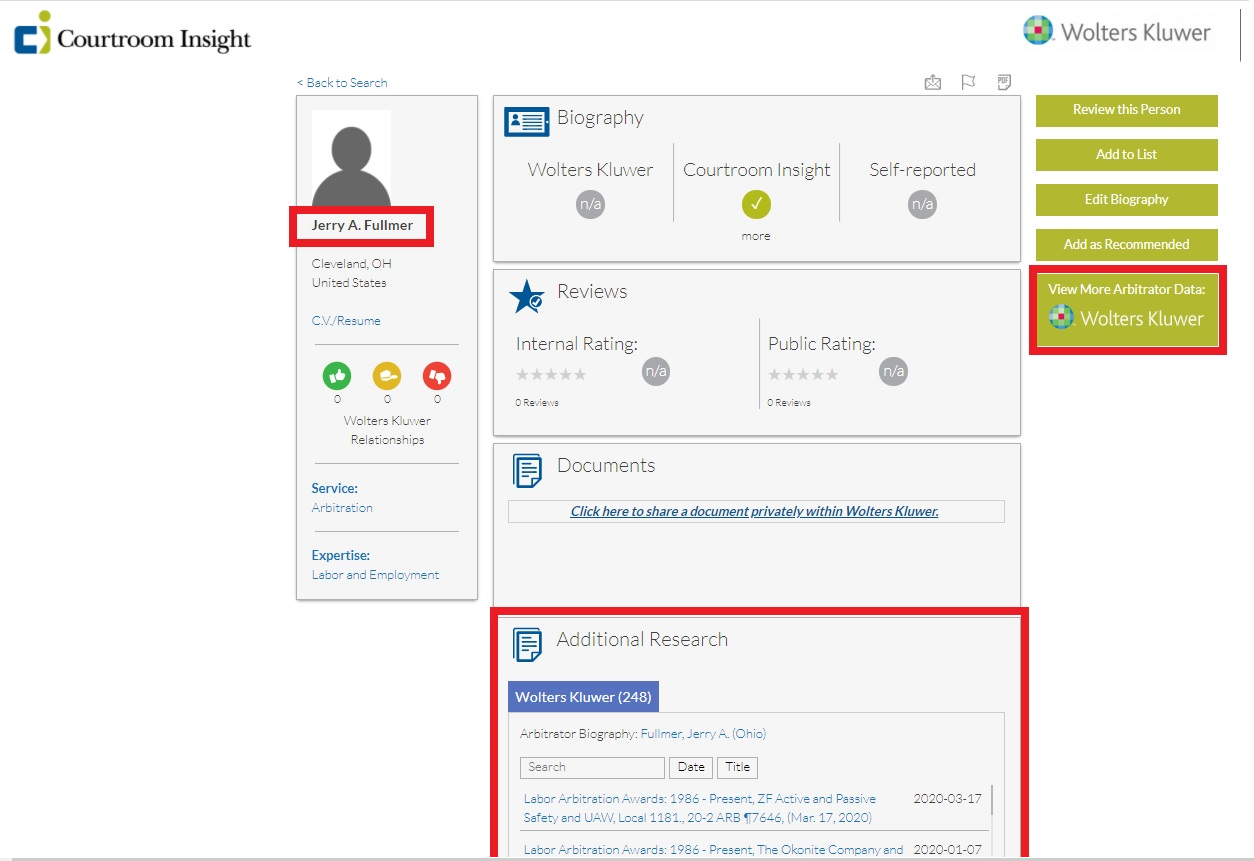Open the email share icon
1254x861 pixels.
(932, 82)
